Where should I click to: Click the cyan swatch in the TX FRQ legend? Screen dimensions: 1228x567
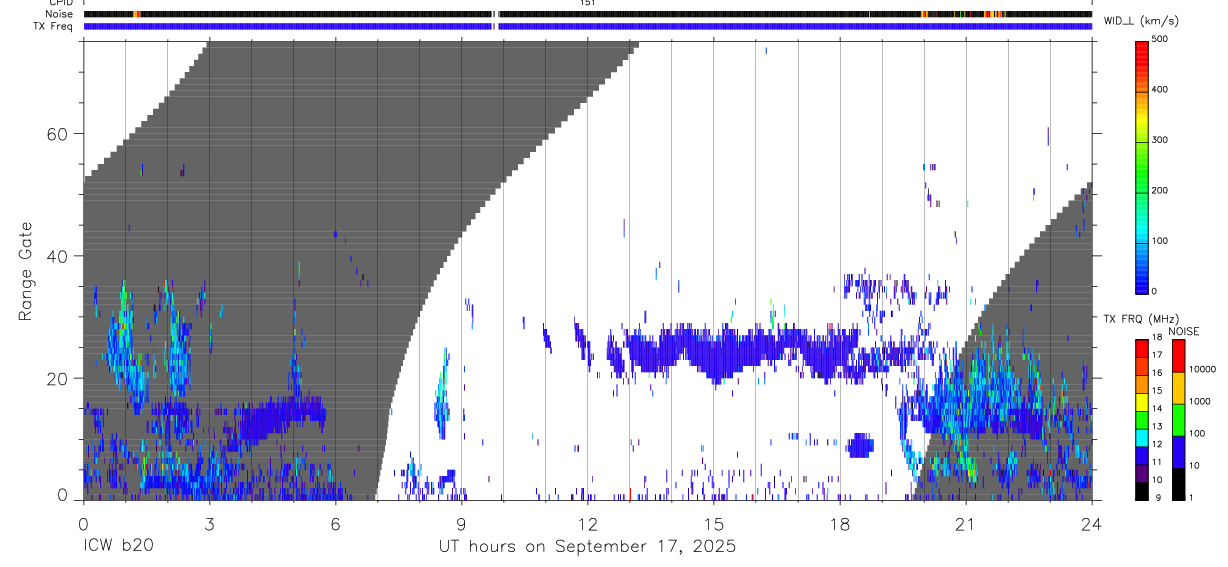click(x=1142, y=438)
